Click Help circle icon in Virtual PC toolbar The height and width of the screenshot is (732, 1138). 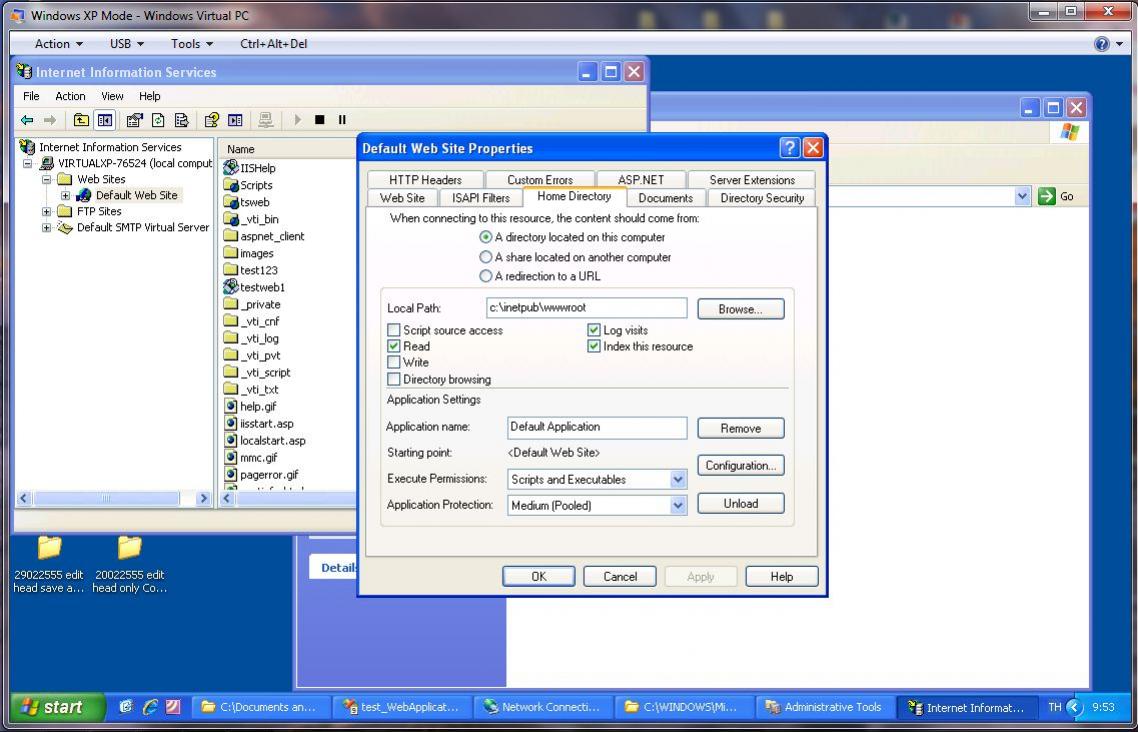[1102, 44]
